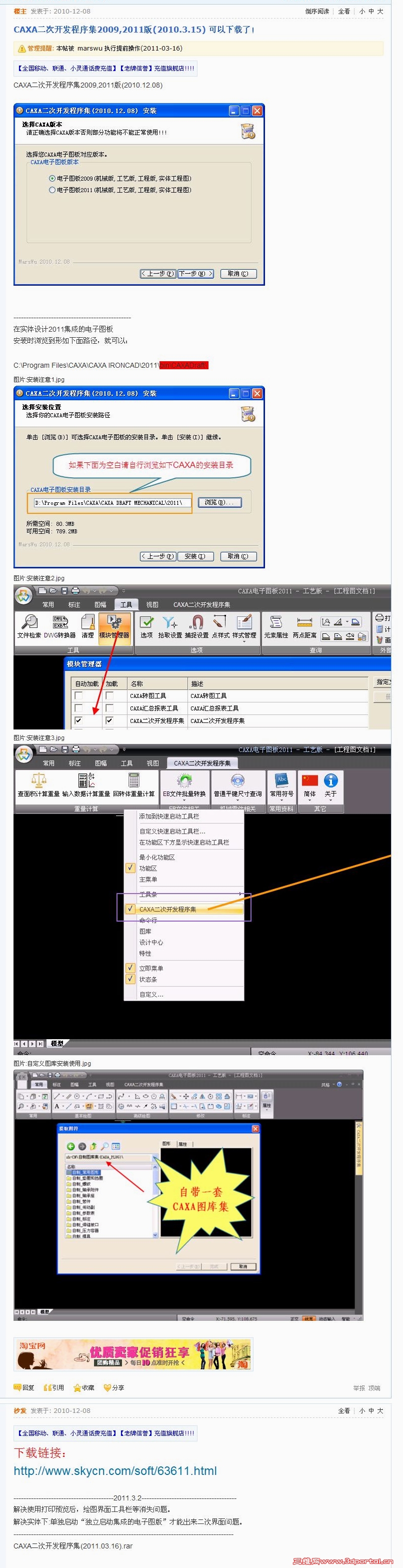Expand the 简体 language dropdown
Image resolution: width=403 pixels, height=1568 pixels.
310,800
